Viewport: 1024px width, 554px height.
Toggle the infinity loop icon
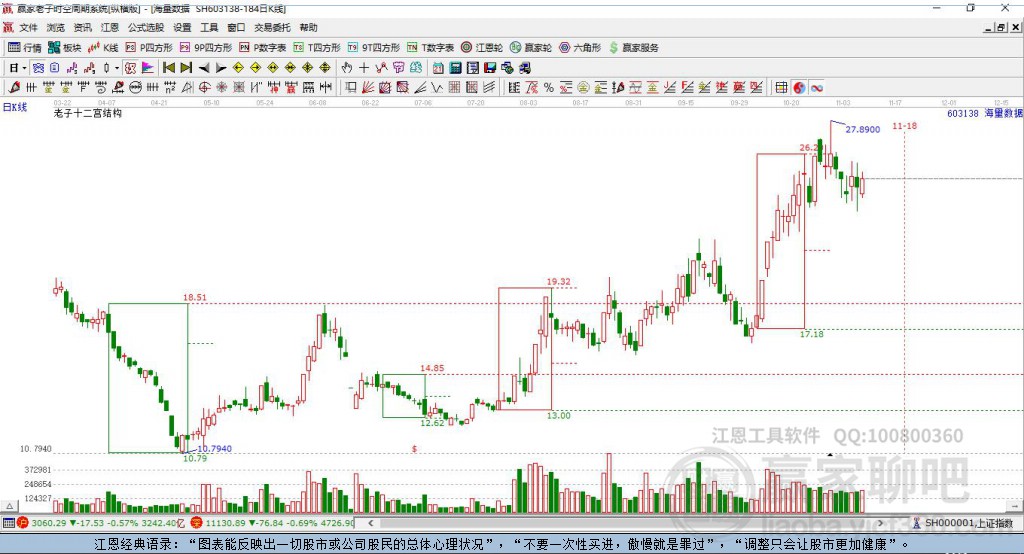point(816,88)
